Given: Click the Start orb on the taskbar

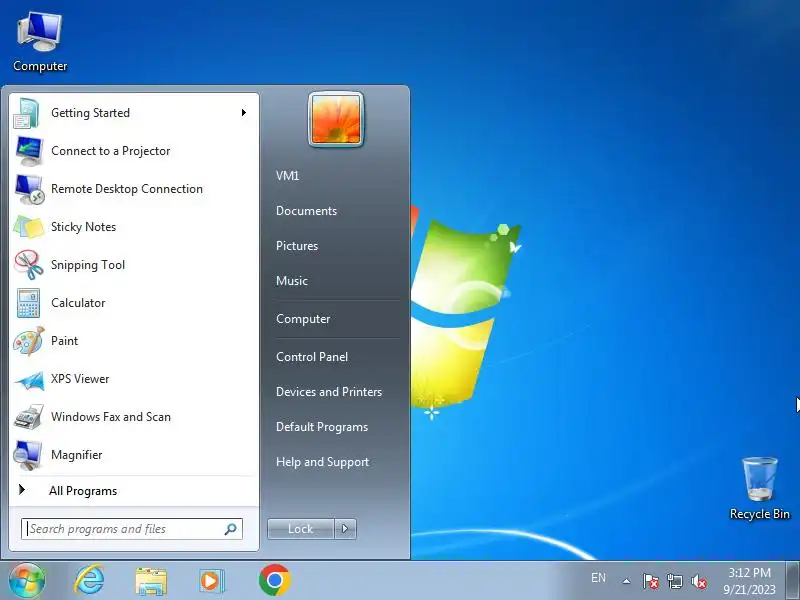Looking at the screenshot, I should coord(27,581).
